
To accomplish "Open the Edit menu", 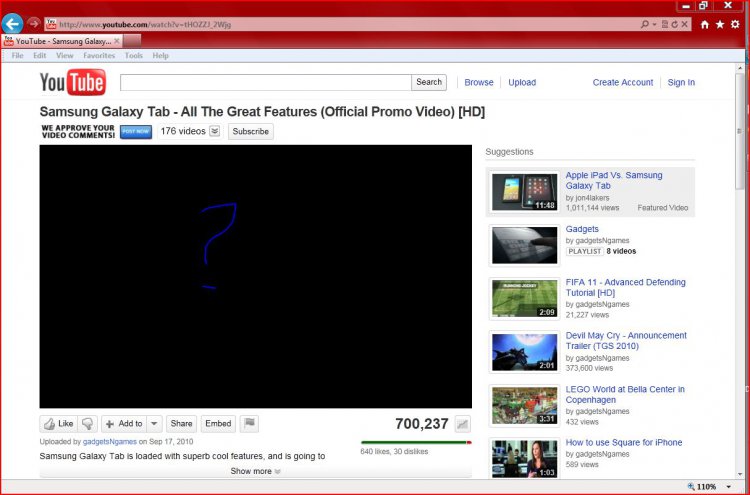I will pyautogui.click(x=40, y=55).
